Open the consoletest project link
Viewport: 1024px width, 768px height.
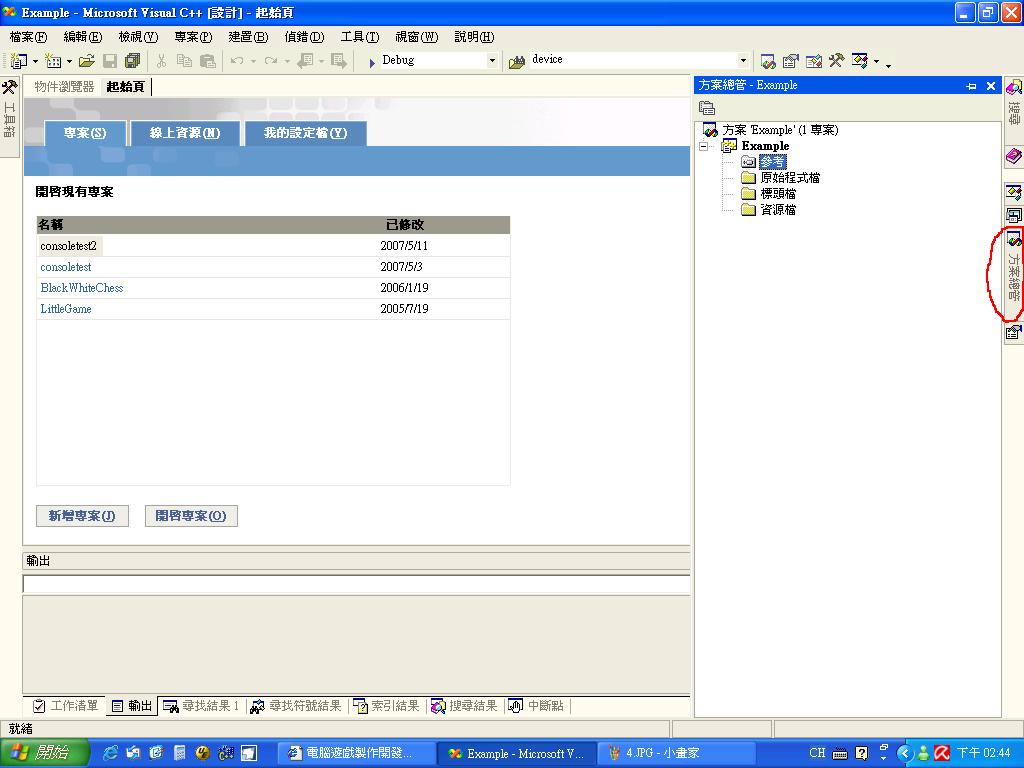coord(66,267)
